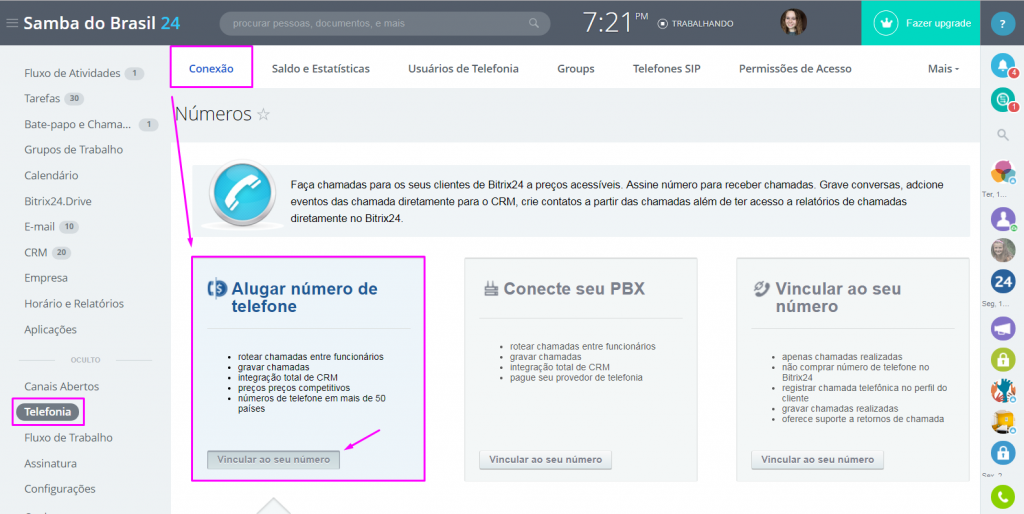The height and width of the screenshot is (514, 1024).
Task: Toggle the OCULTO hidden section label
Action: click(x=86, y=360)
